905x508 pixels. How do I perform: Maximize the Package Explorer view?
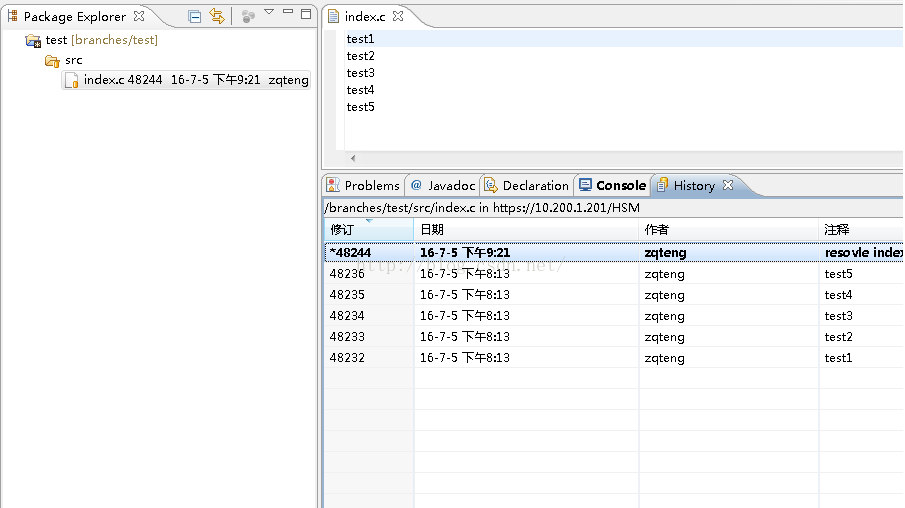click(x=306, y=13)
